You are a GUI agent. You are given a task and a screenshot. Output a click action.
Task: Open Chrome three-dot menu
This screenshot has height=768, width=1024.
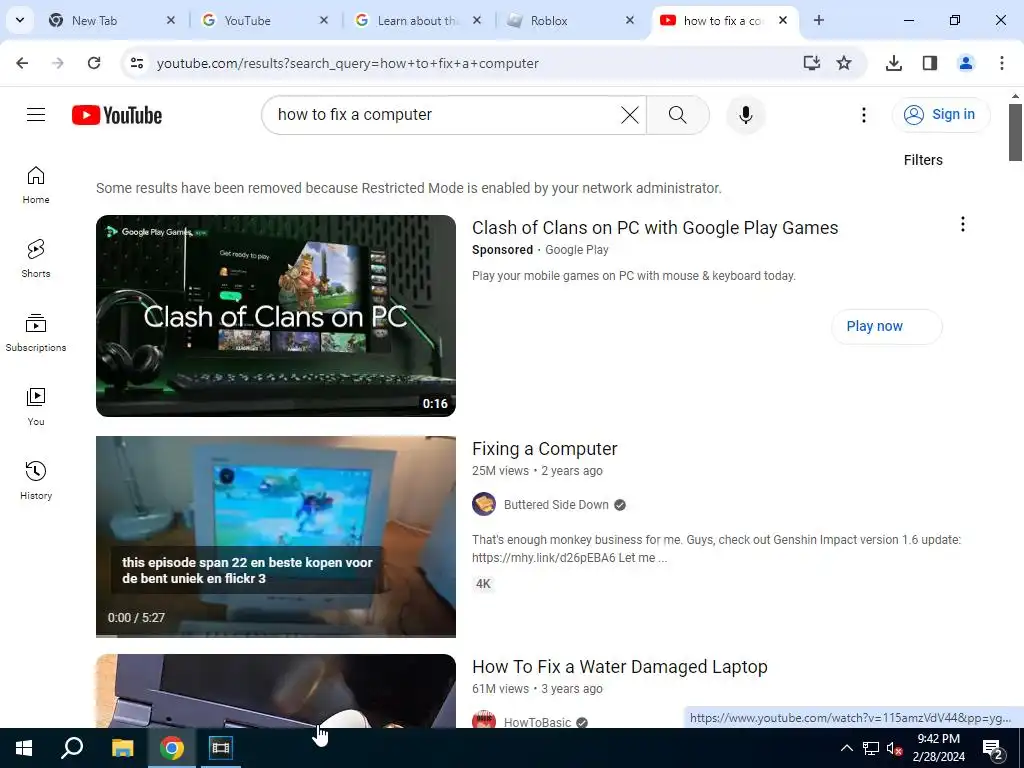pyautogui.click(x=1001, y=63)
